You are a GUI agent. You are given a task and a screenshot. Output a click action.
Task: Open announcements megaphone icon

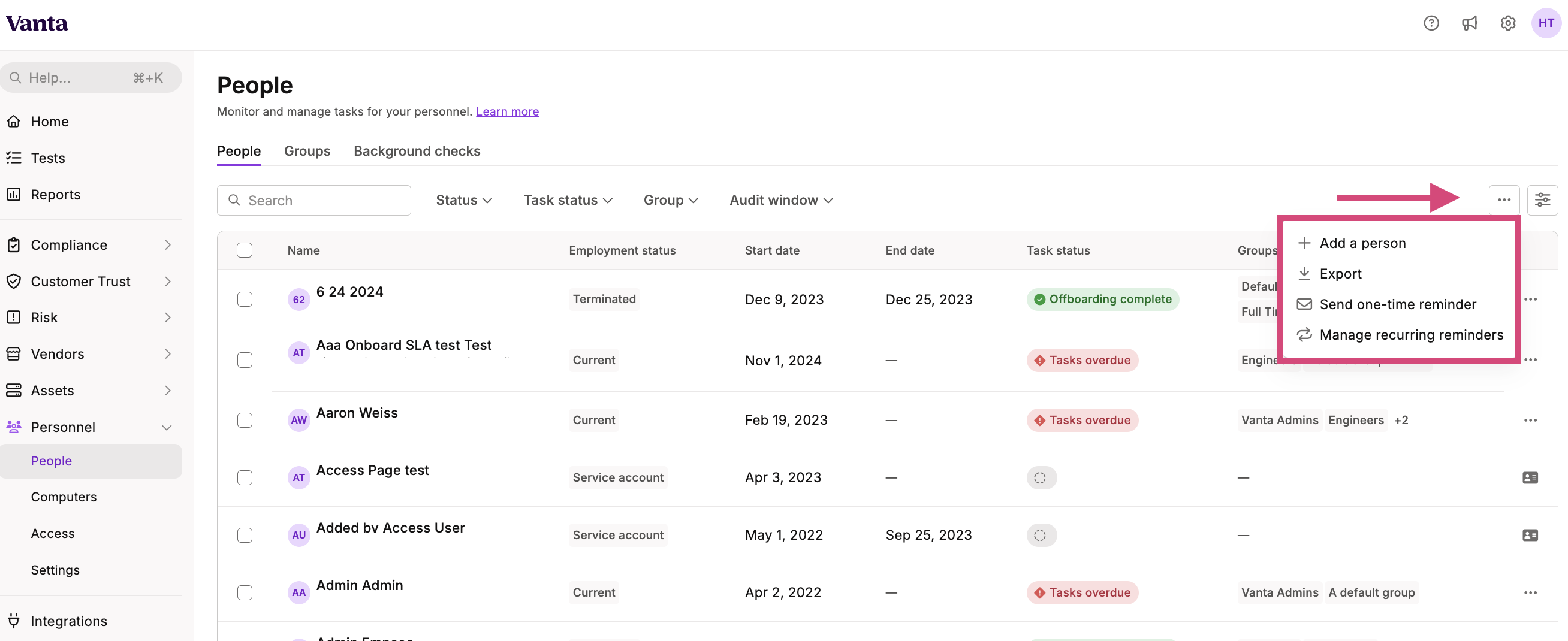click(x=1469, y=23)
